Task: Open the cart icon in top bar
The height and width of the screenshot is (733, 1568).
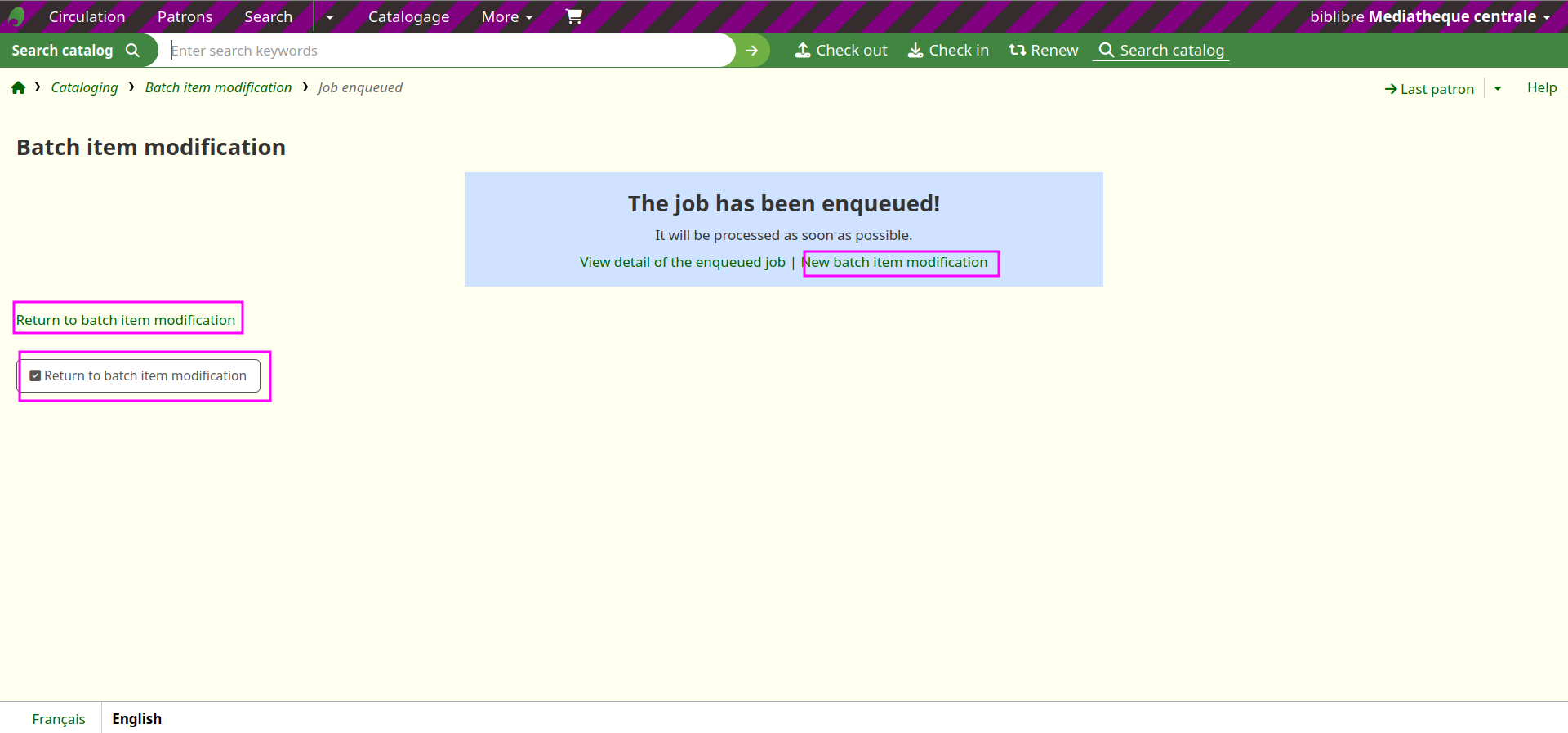Action: 574,16
